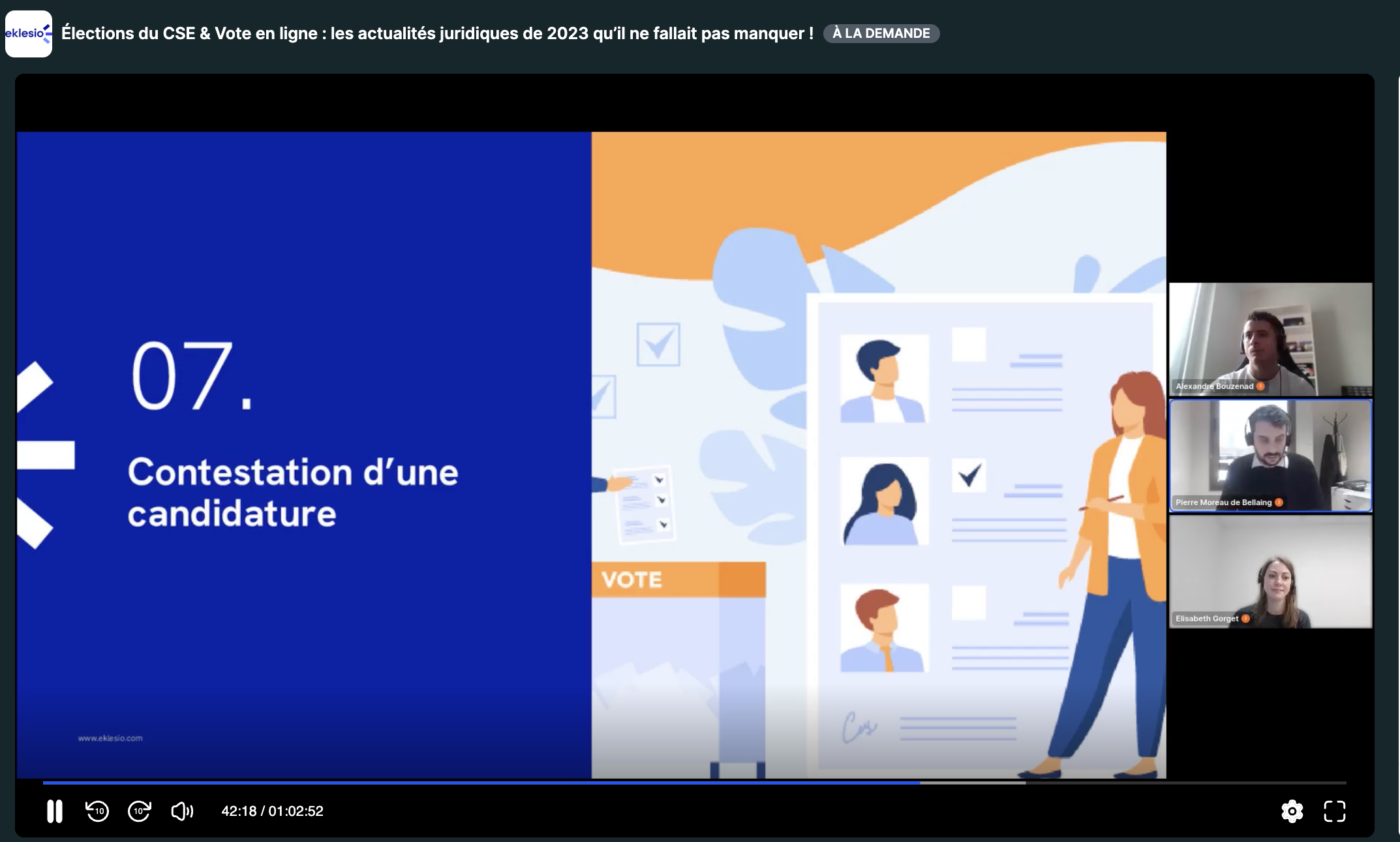Image resolution: width=1400 pixels, height=842 pixels.
Task: Select Pierre Moreau de Bellaing's video thumbnail
Action: click(x=1271, y=456)
